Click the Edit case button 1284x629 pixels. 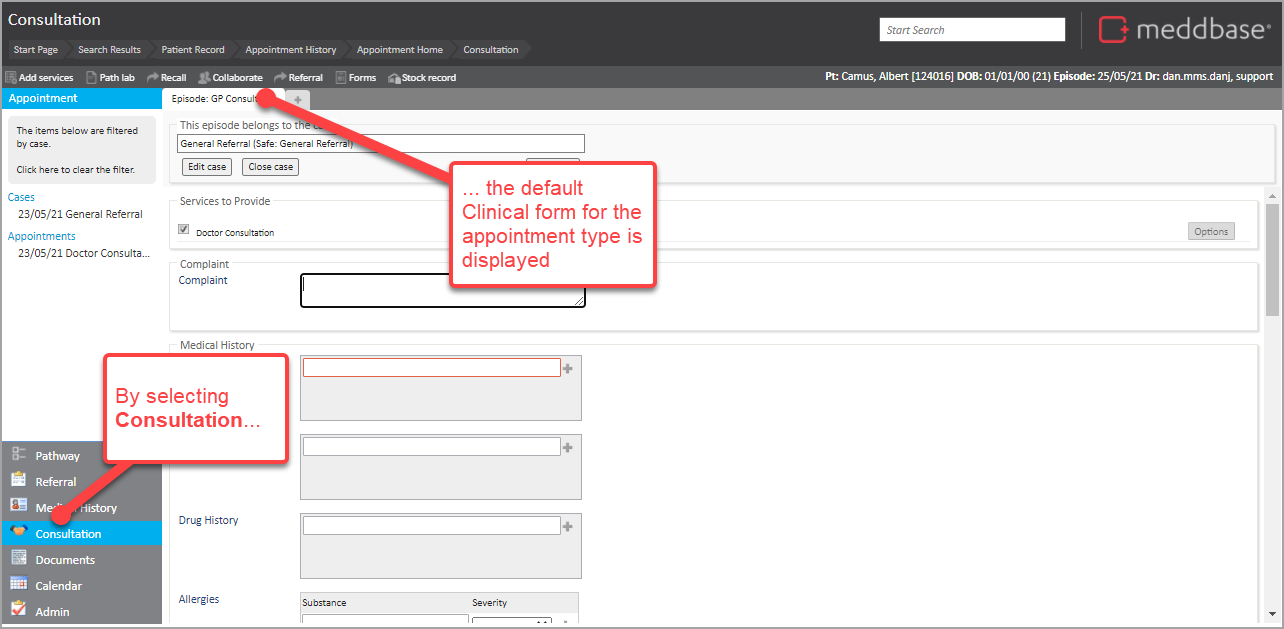[x=207, y=167]
